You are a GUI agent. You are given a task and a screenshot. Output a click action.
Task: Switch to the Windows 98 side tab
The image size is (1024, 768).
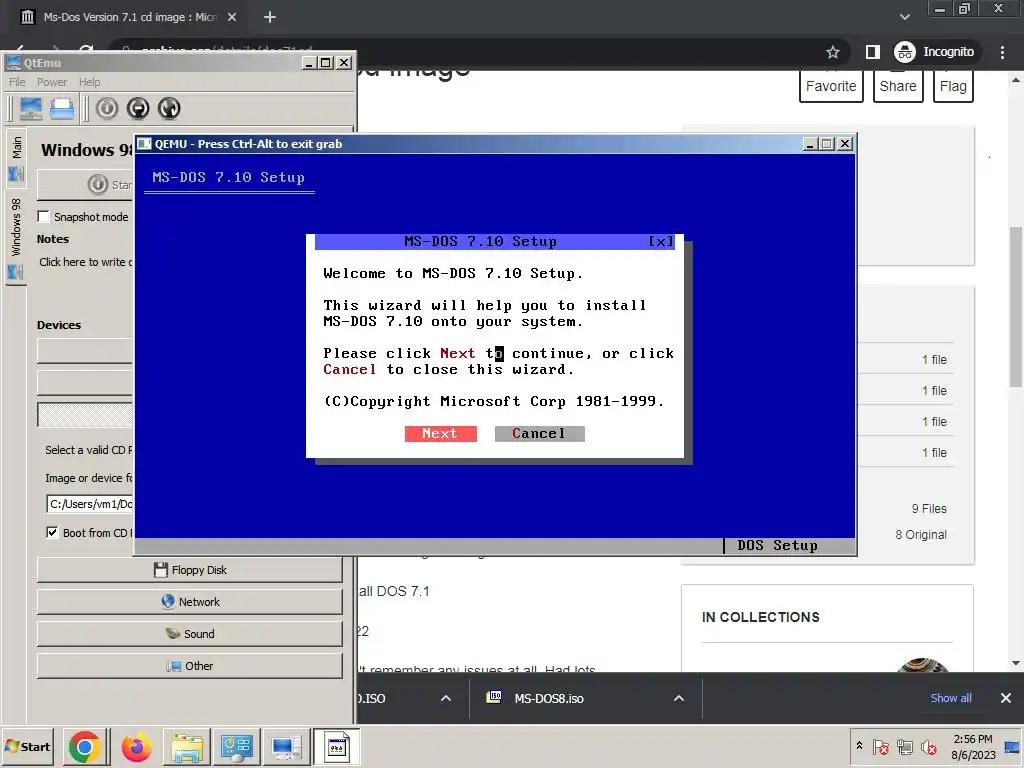(16, 238)
